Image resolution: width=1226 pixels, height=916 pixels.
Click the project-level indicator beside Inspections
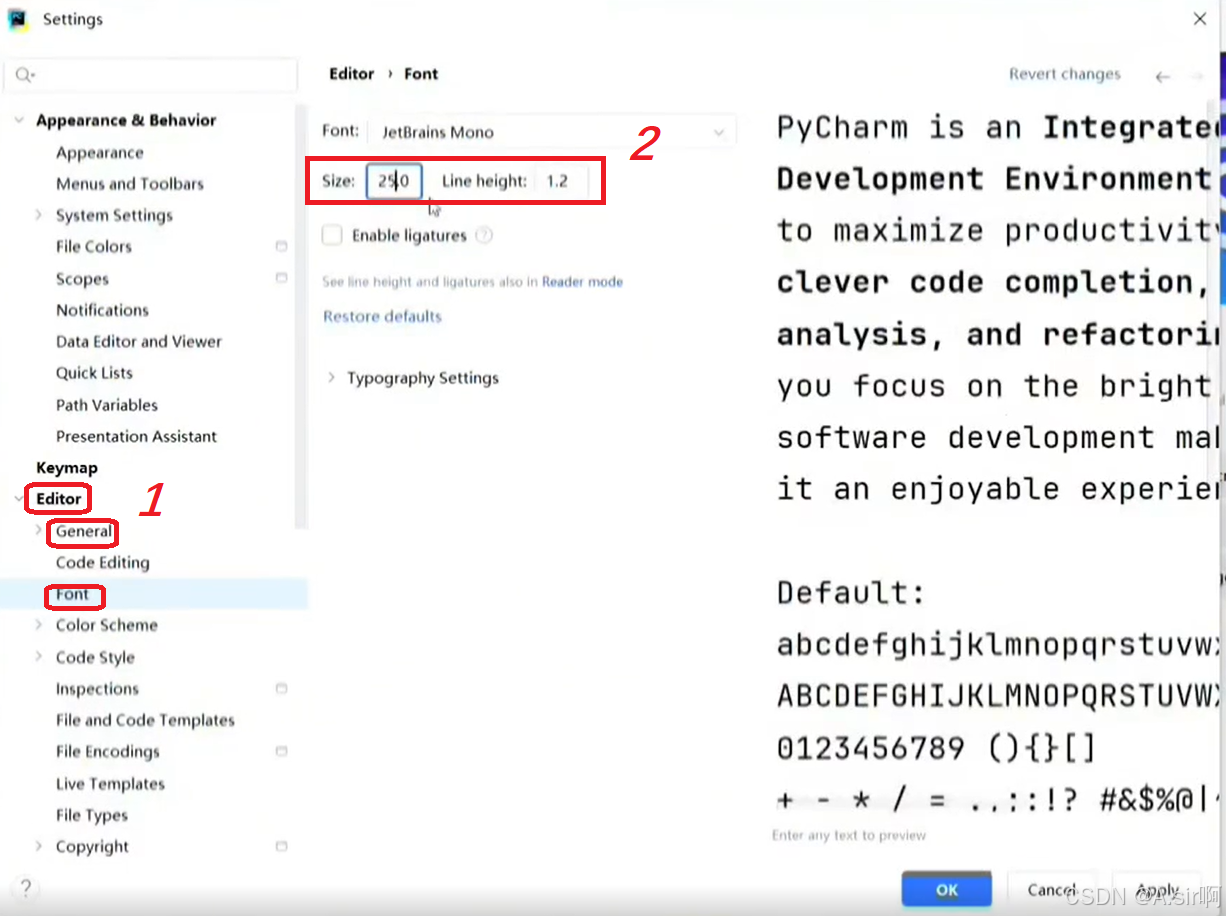click(x=281, y=688)
